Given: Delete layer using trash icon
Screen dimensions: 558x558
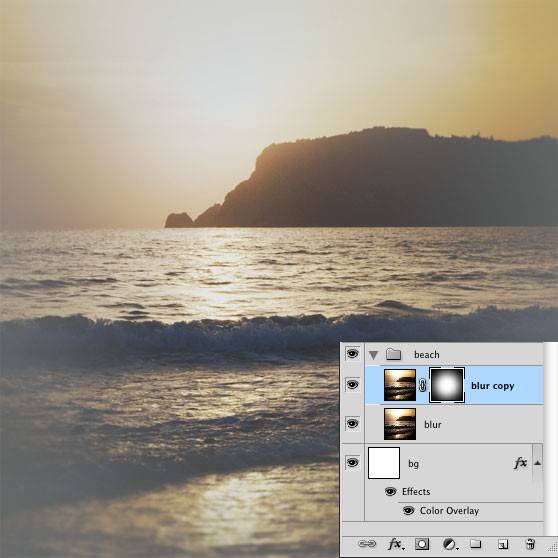Looking at the screenshot, I should click(530, 544).
